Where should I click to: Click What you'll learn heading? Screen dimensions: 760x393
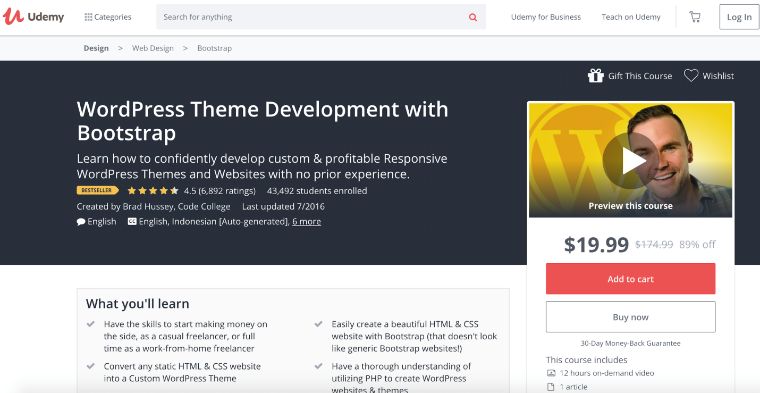(138, 304)
